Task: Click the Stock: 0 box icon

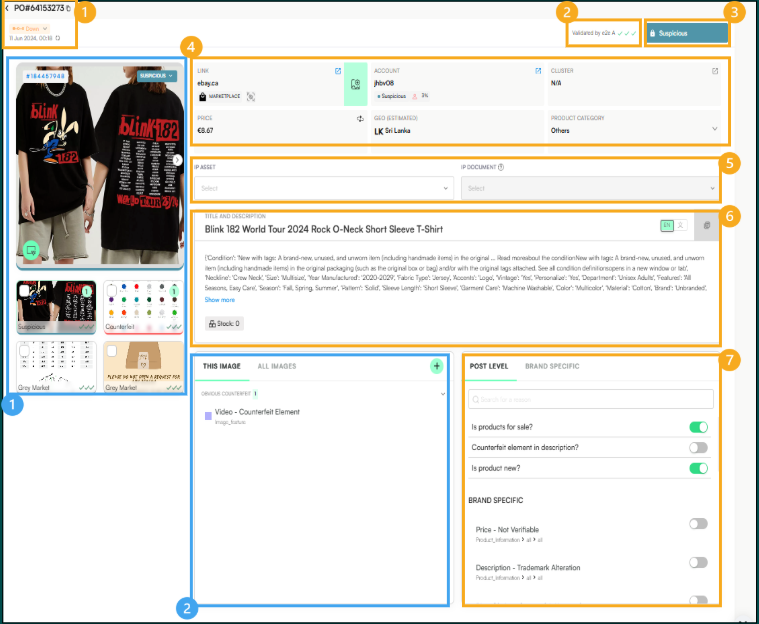Action: (212, 323)
